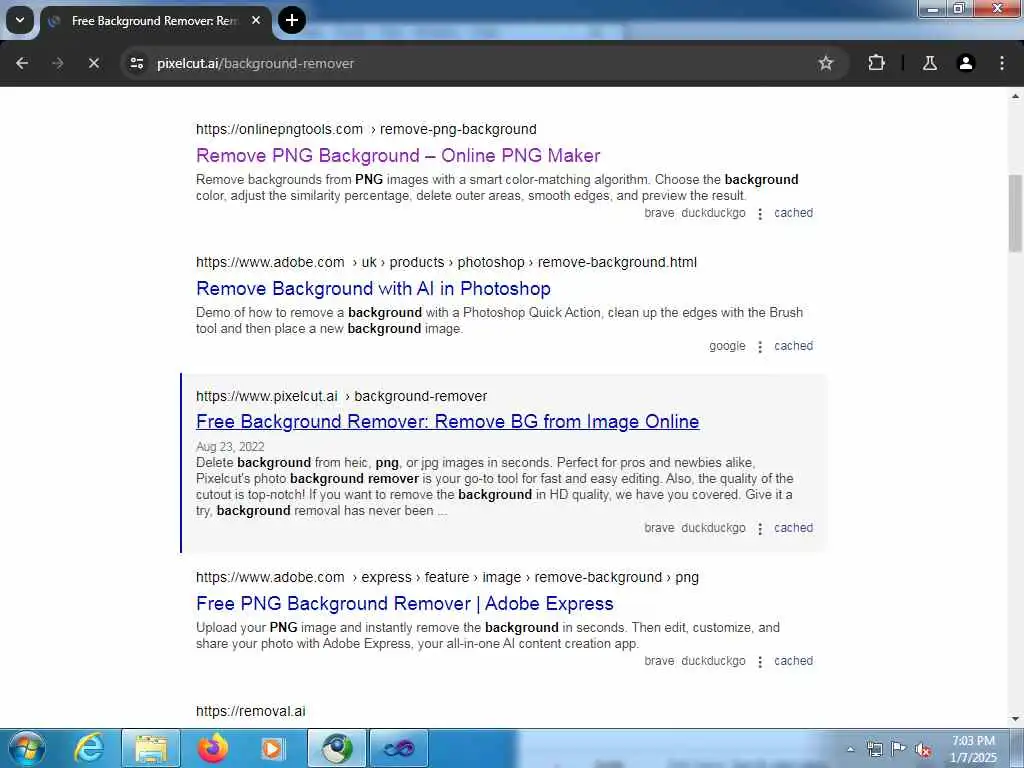Click the address bar URL field

click(x=483, y=63)
